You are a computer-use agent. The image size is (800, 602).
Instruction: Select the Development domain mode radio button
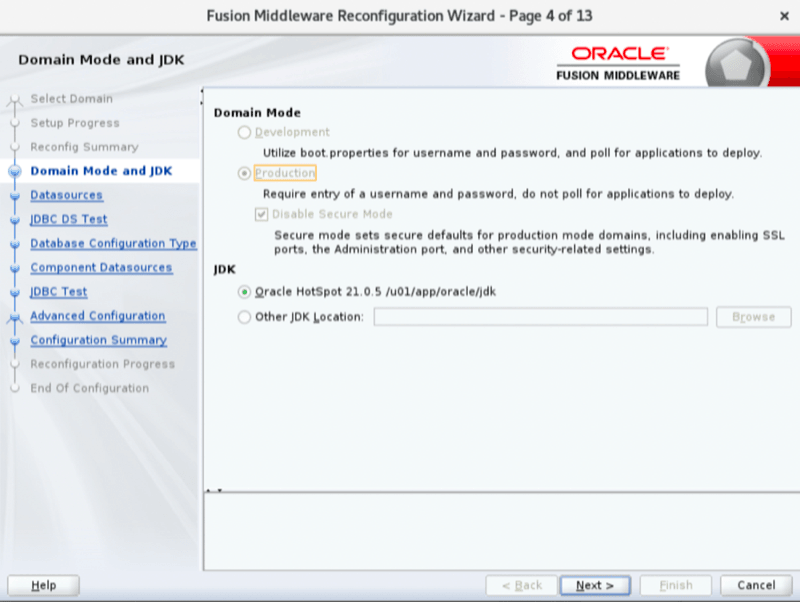244,133
